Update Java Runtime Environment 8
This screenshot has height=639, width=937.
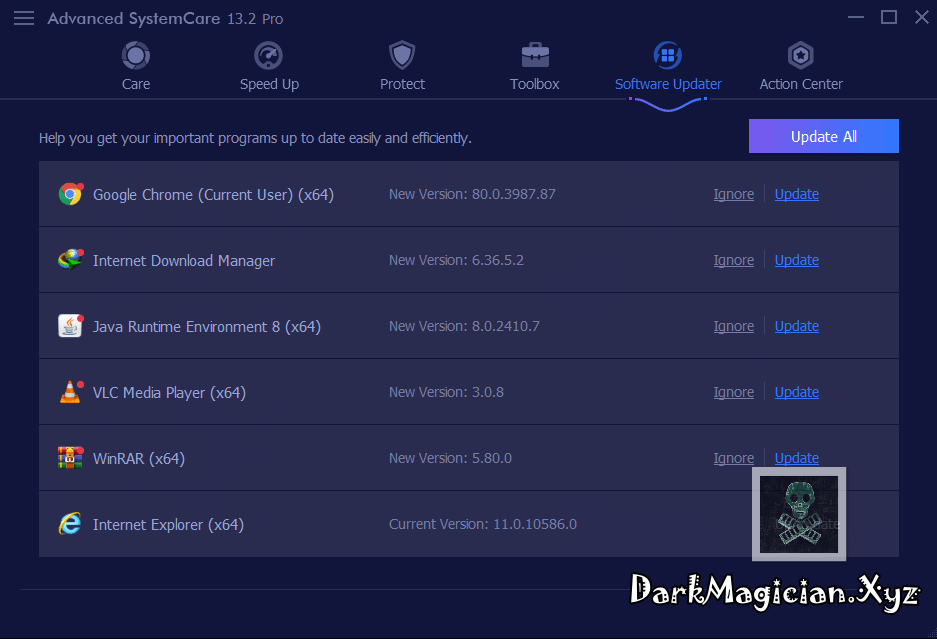[x=797, y=326]
